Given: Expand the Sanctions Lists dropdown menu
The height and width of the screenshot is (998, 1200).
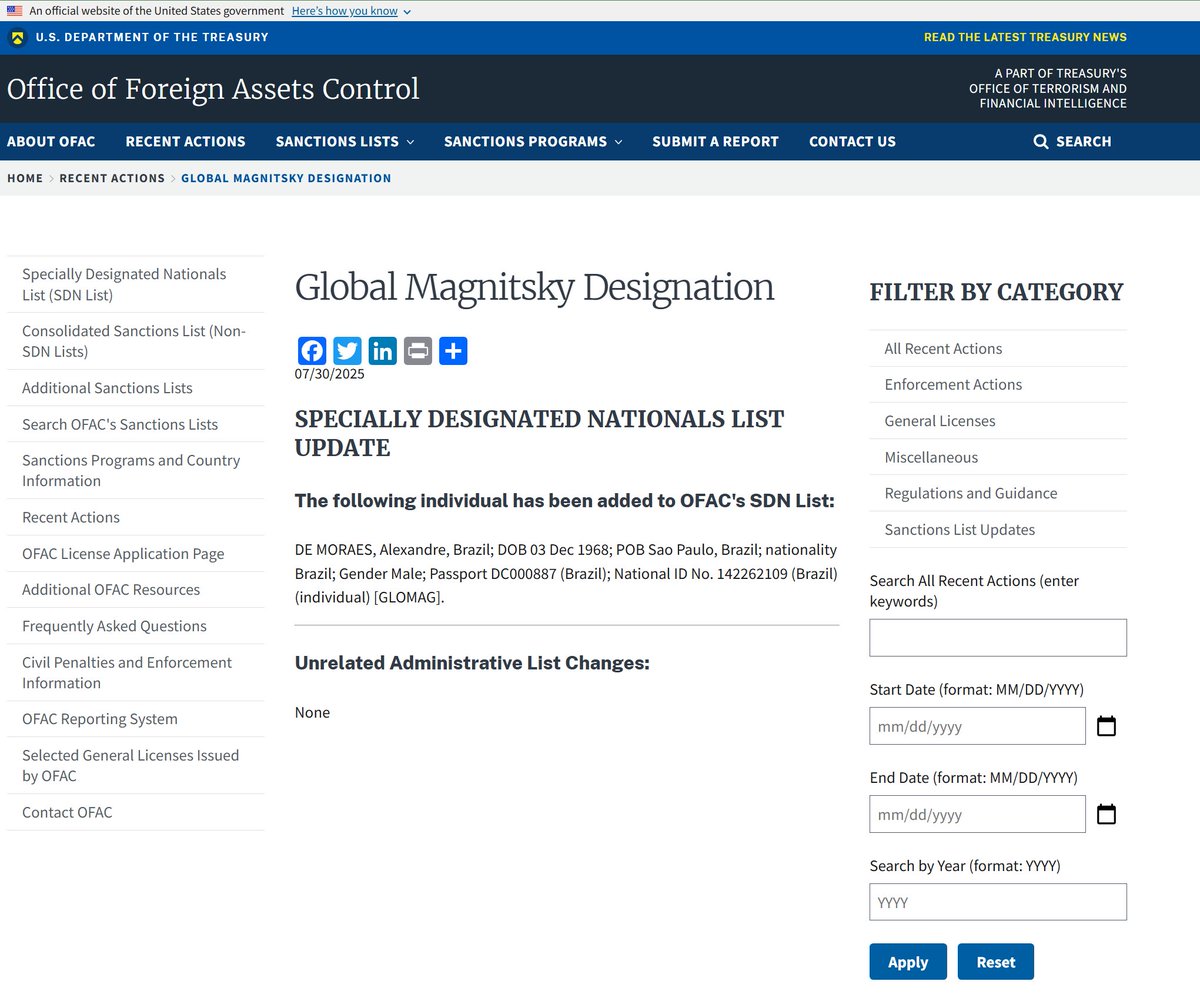Looking at the screenshot, I should pos(345,141).
